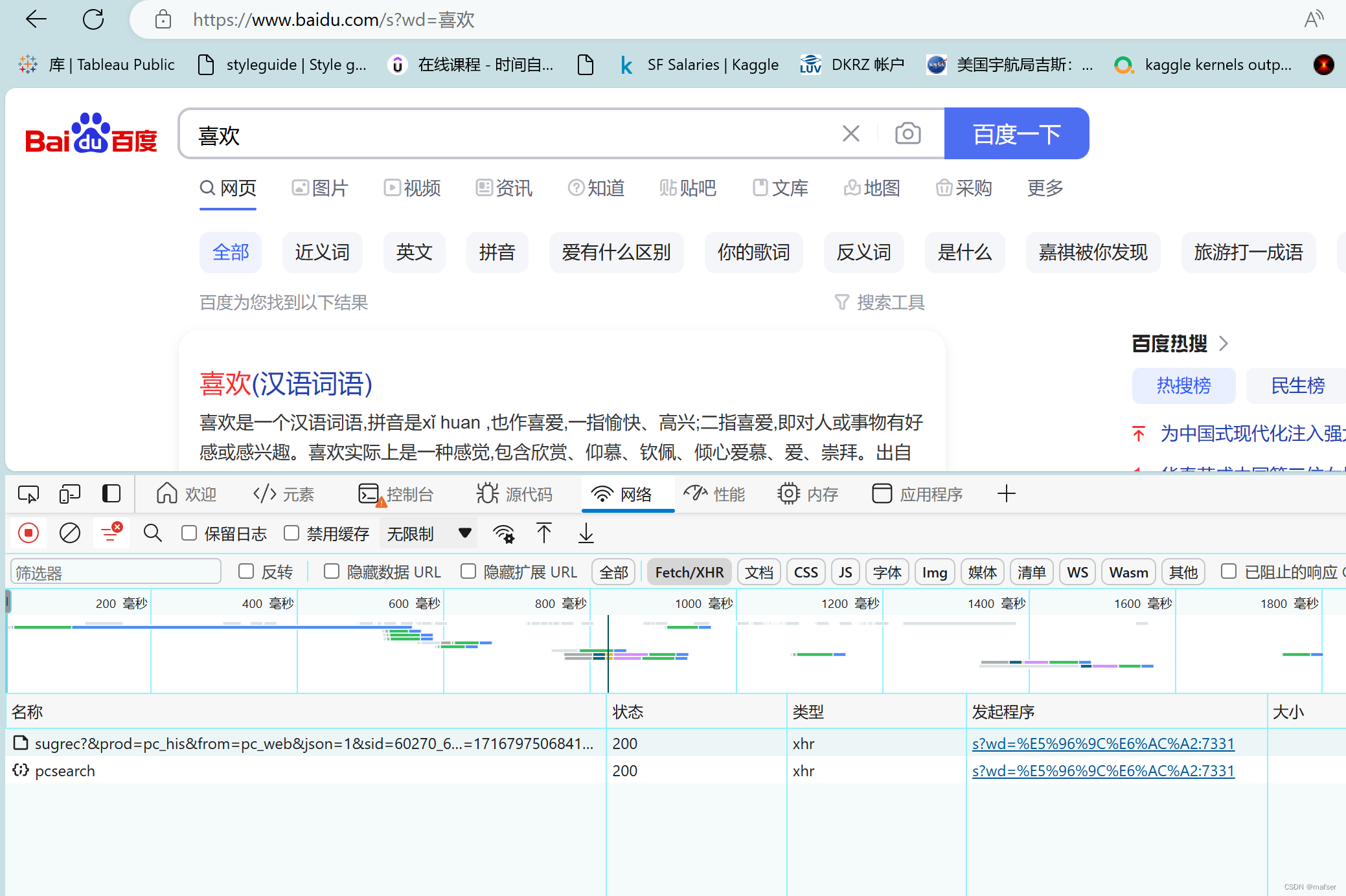Open the 图片 search tab
1346x896 pixels.
click(320, 188)
